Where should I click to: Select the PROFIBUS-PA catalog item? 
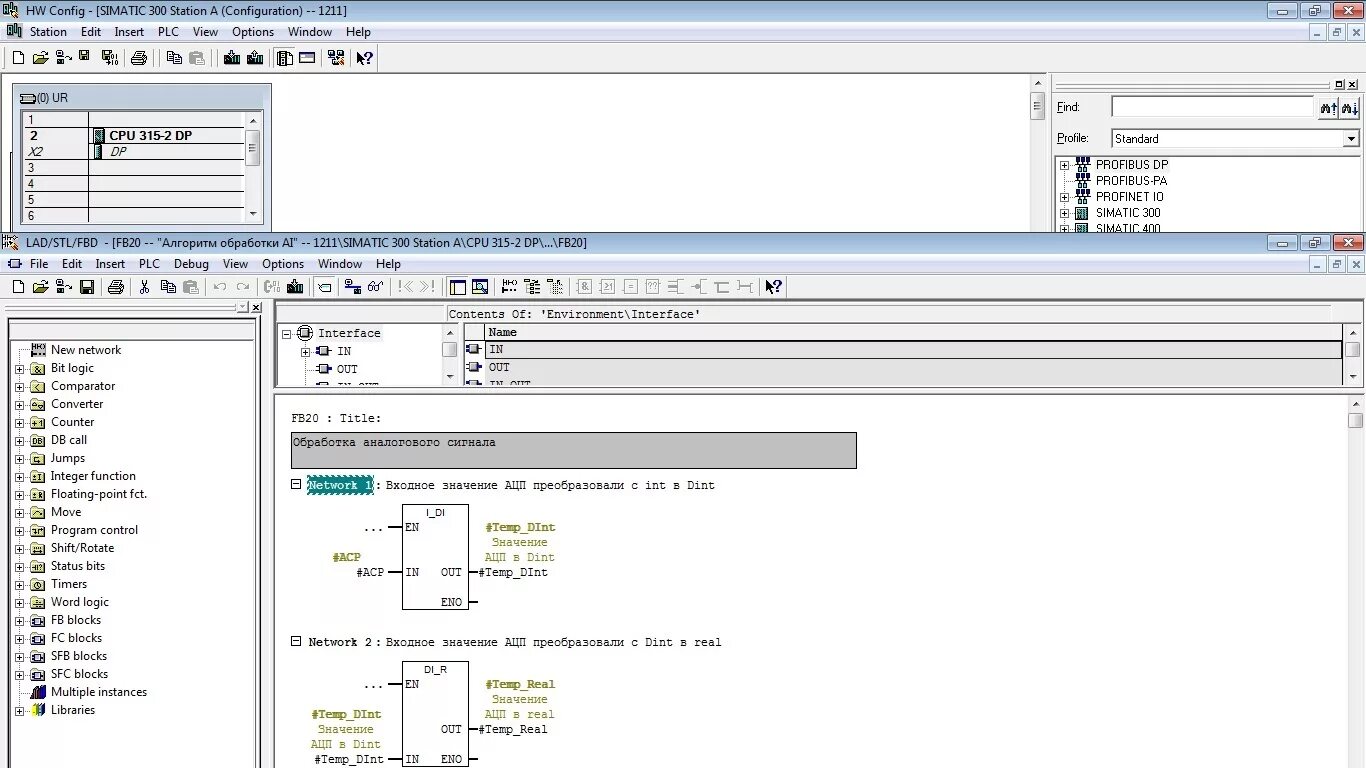(x=1131, y=181)
